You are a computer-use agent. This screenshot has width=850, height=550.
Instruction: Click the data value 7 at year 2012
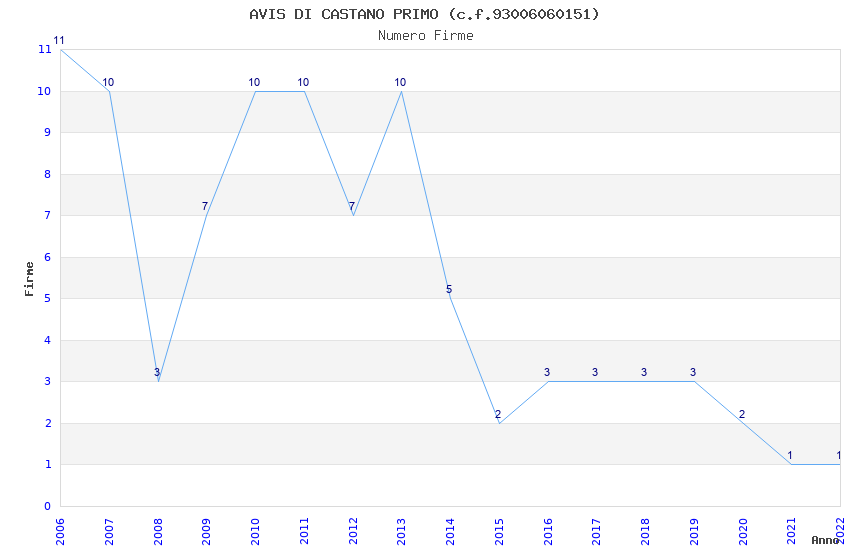click(352, 206)
